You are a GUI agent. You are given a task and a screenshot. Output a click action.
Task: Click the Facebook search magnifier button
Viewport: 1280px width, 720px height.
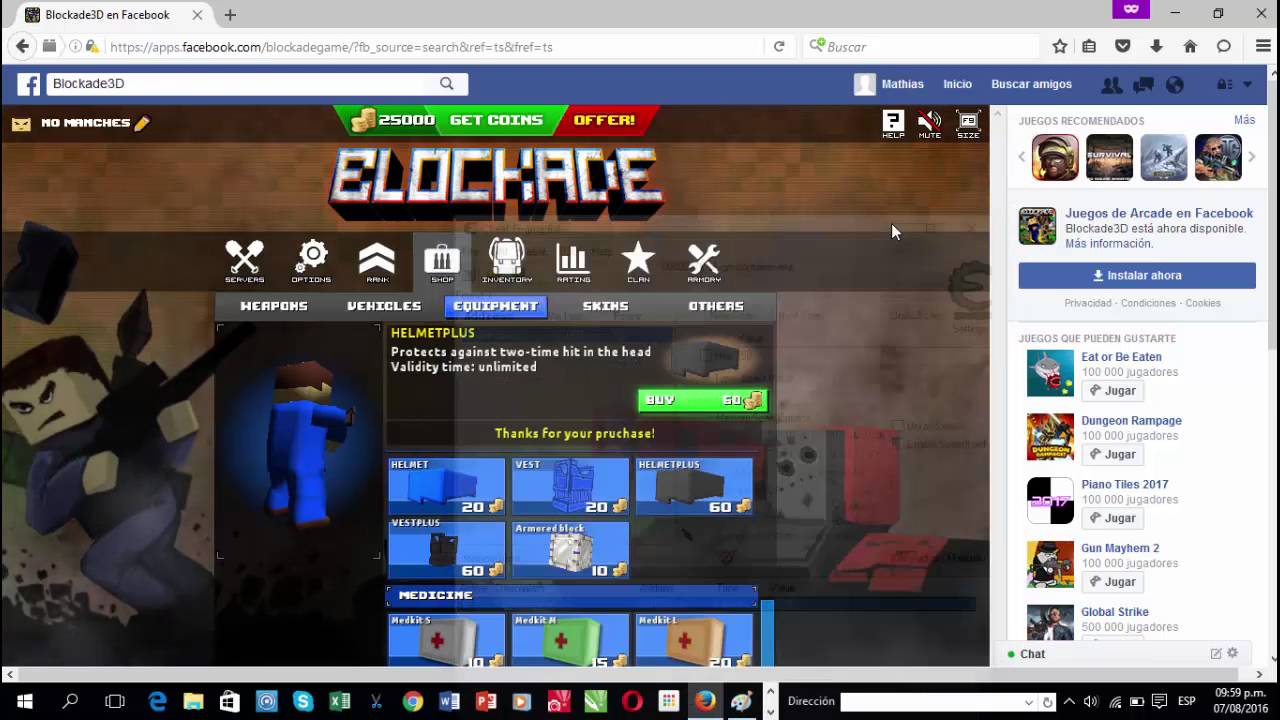pyautogui.click(x=447, y=84)
